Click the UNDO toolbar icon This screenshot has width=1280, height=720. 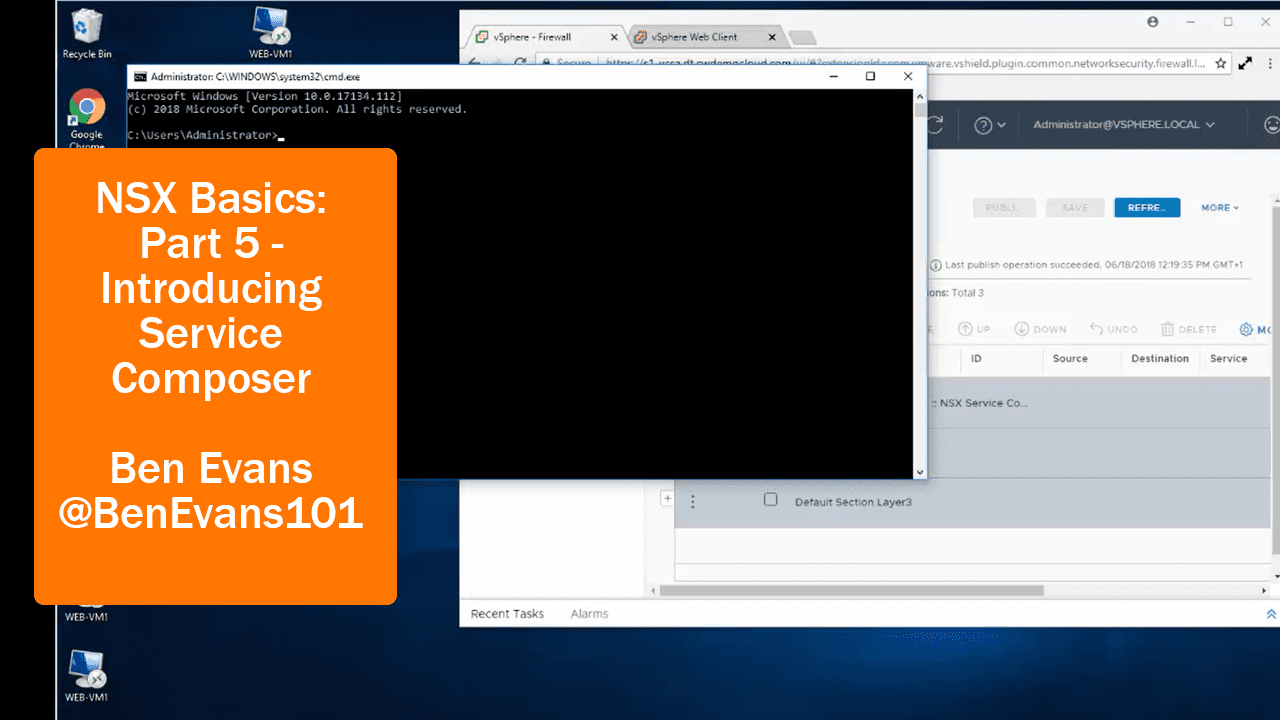[x=1114, y=329]
